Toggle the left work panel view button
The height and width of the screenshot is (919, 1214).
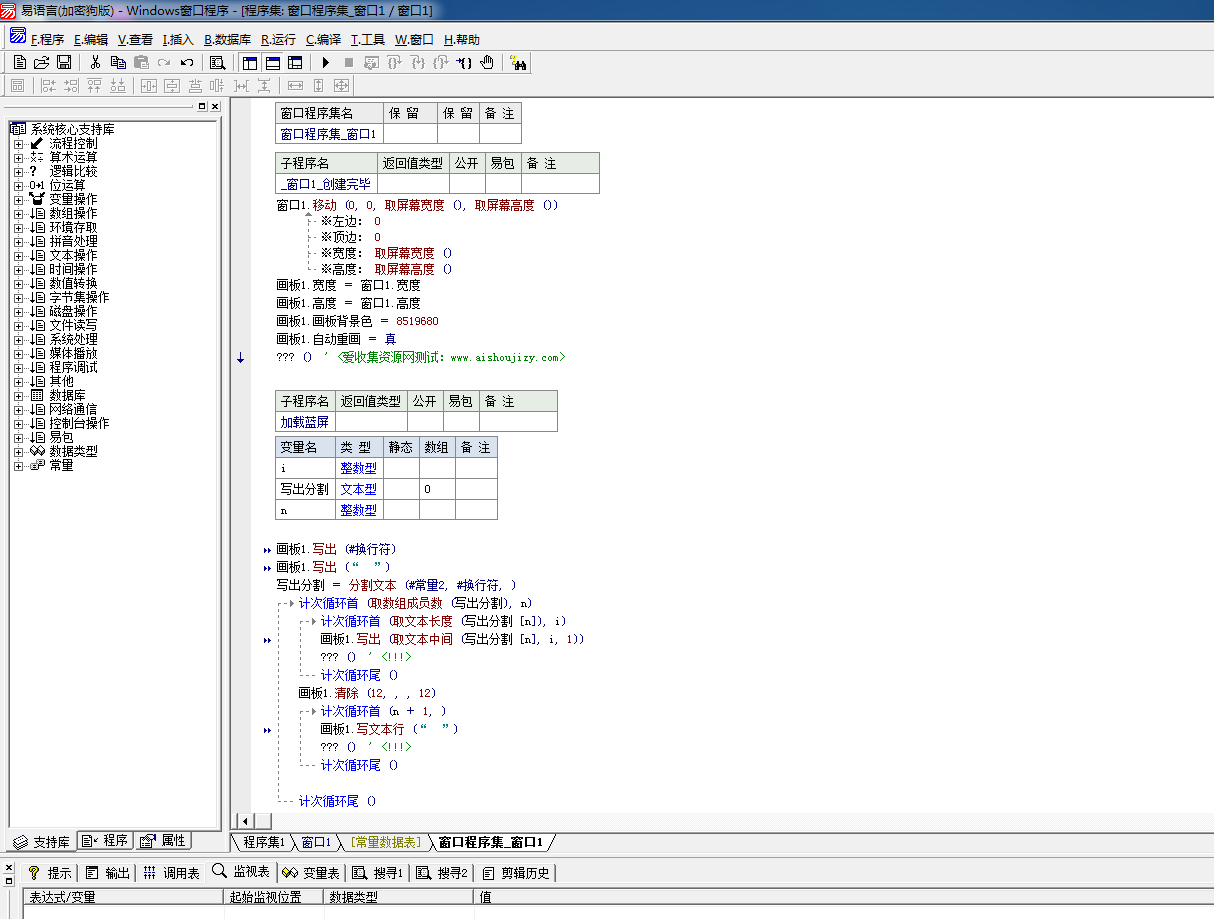(249, 62)
